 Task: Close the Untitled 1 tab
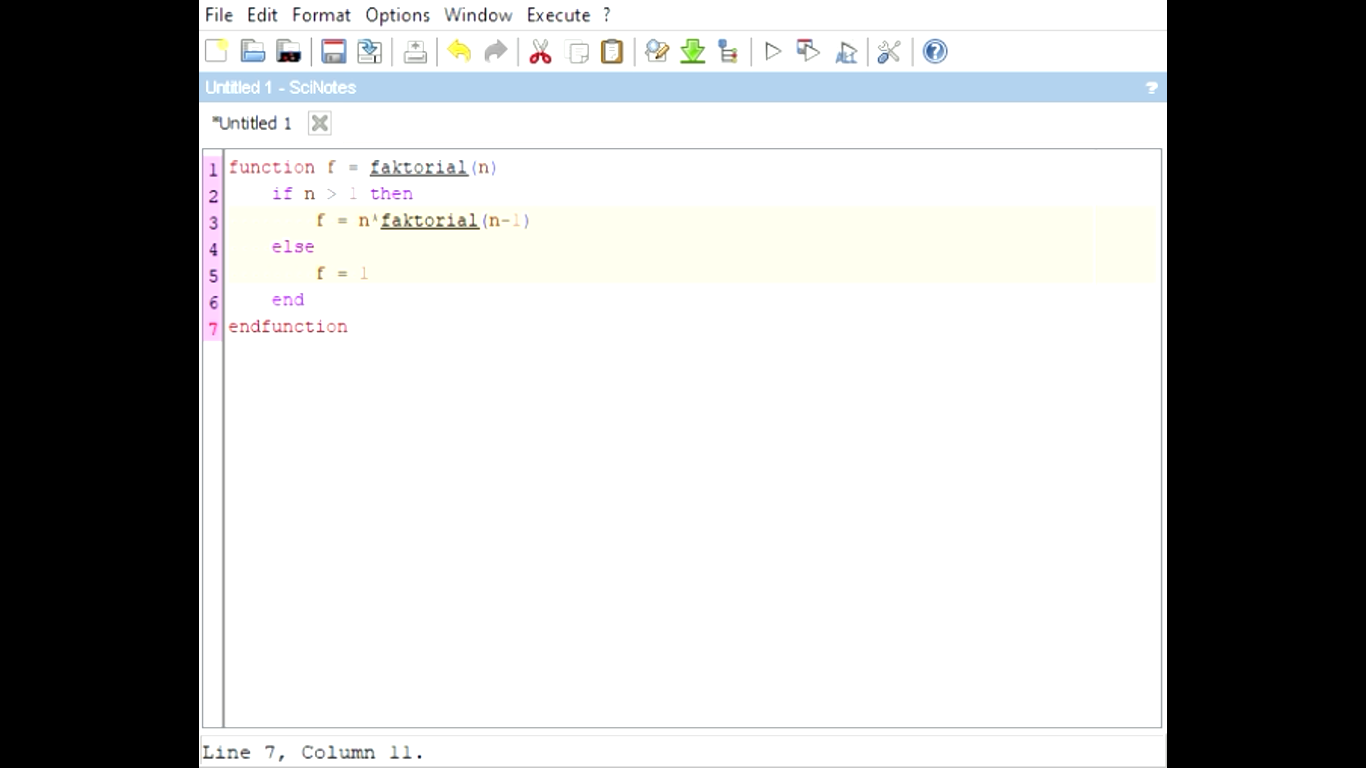(x=319, y=123)
